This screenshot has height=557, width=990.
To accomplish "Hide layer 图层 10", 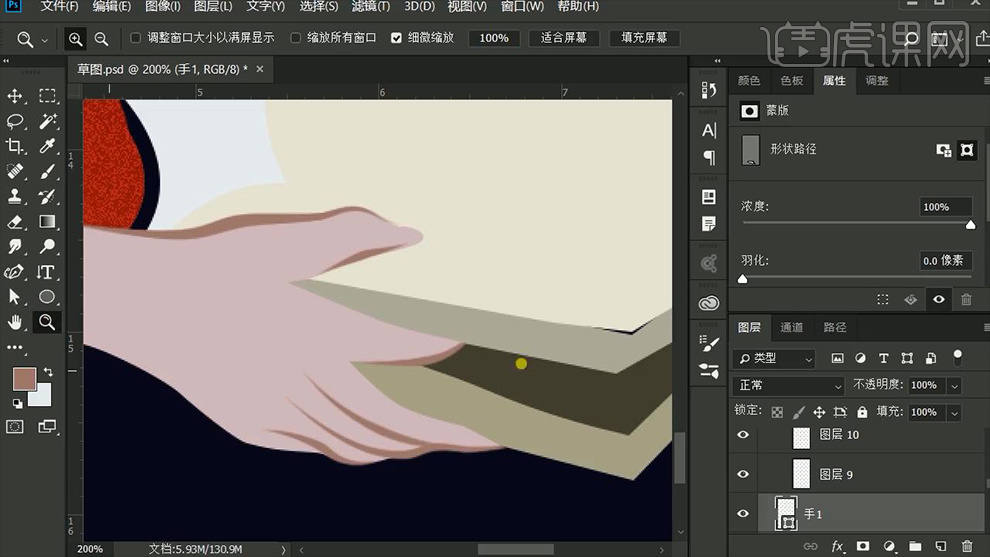I will tap(743, 434).
